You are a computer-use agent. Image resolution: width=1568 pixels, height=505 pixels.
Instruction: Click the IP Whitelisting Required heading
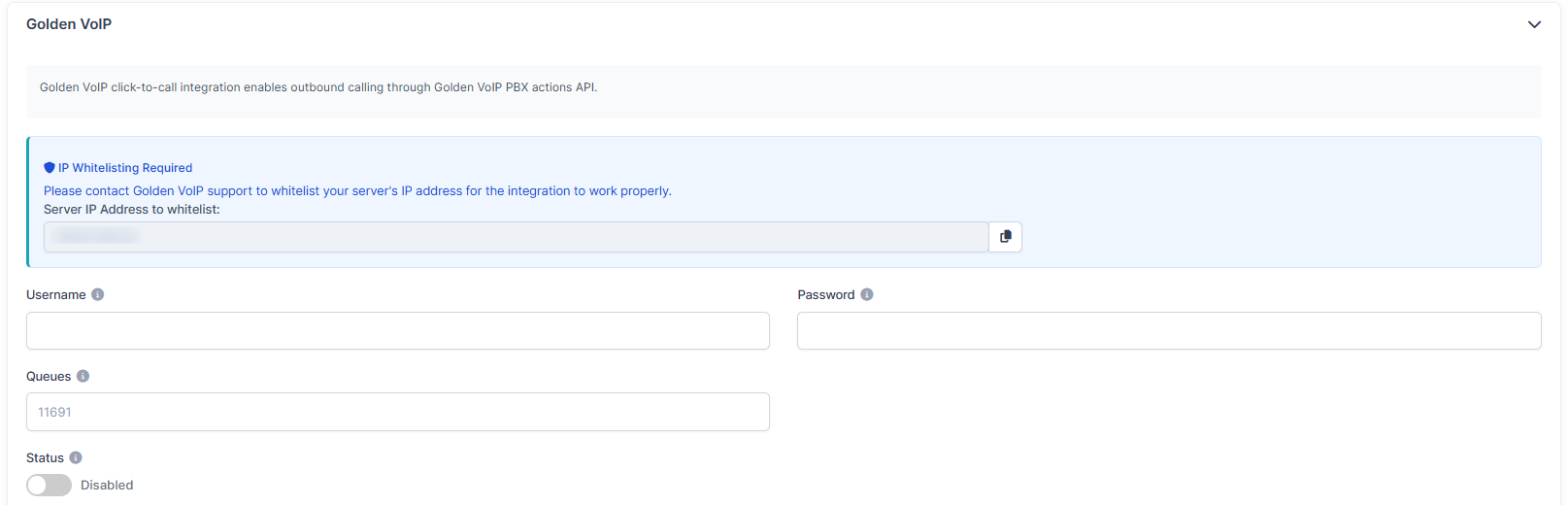coord(125,168)
